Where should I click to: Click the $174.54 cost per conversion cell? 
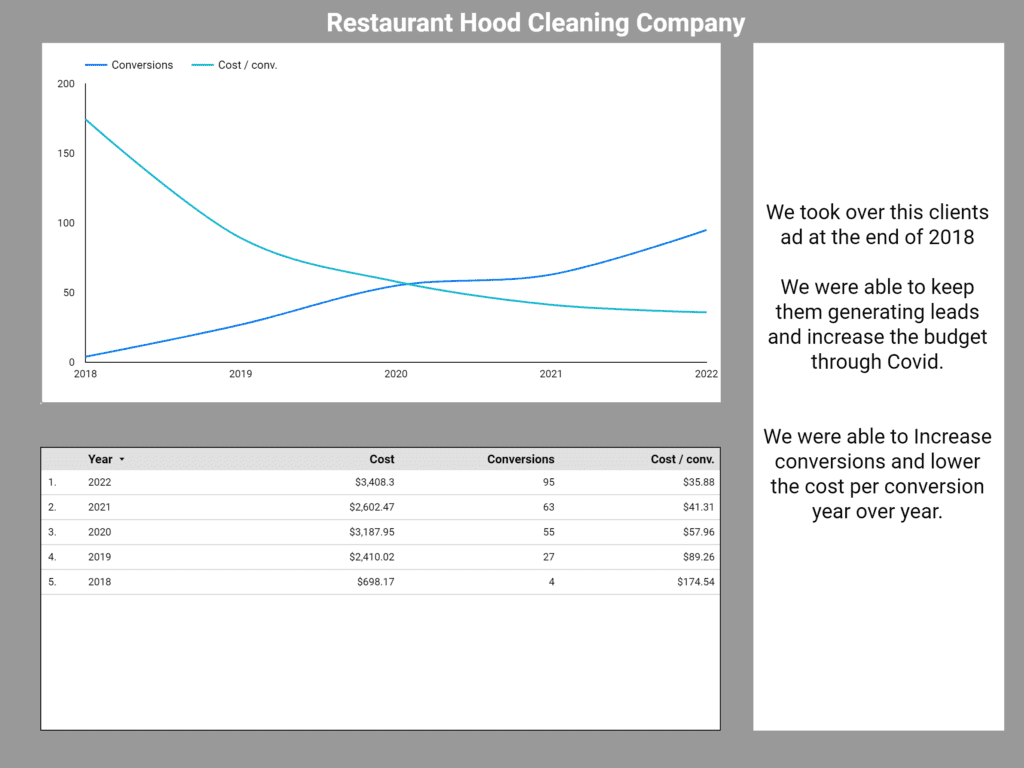click(696, 582)
